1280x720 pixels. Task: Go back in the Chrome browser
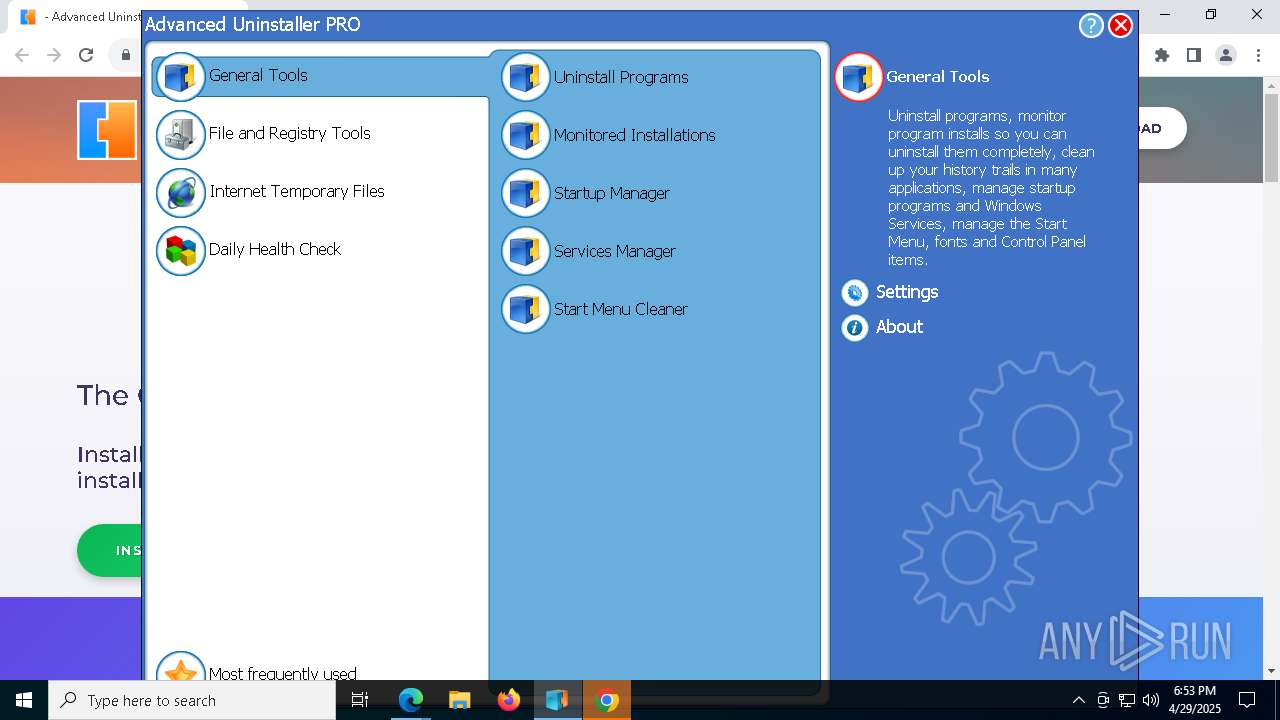22,56
